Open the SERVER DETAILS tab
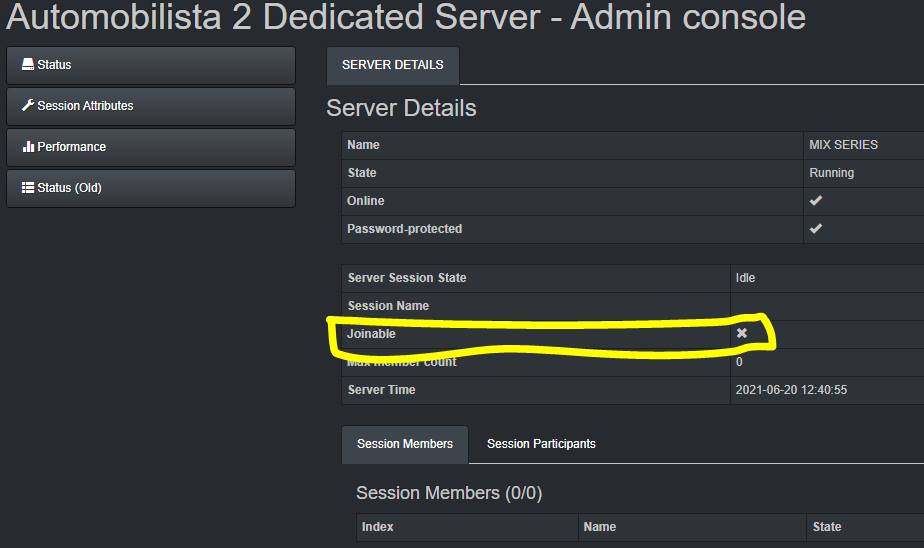 [392, 65]
